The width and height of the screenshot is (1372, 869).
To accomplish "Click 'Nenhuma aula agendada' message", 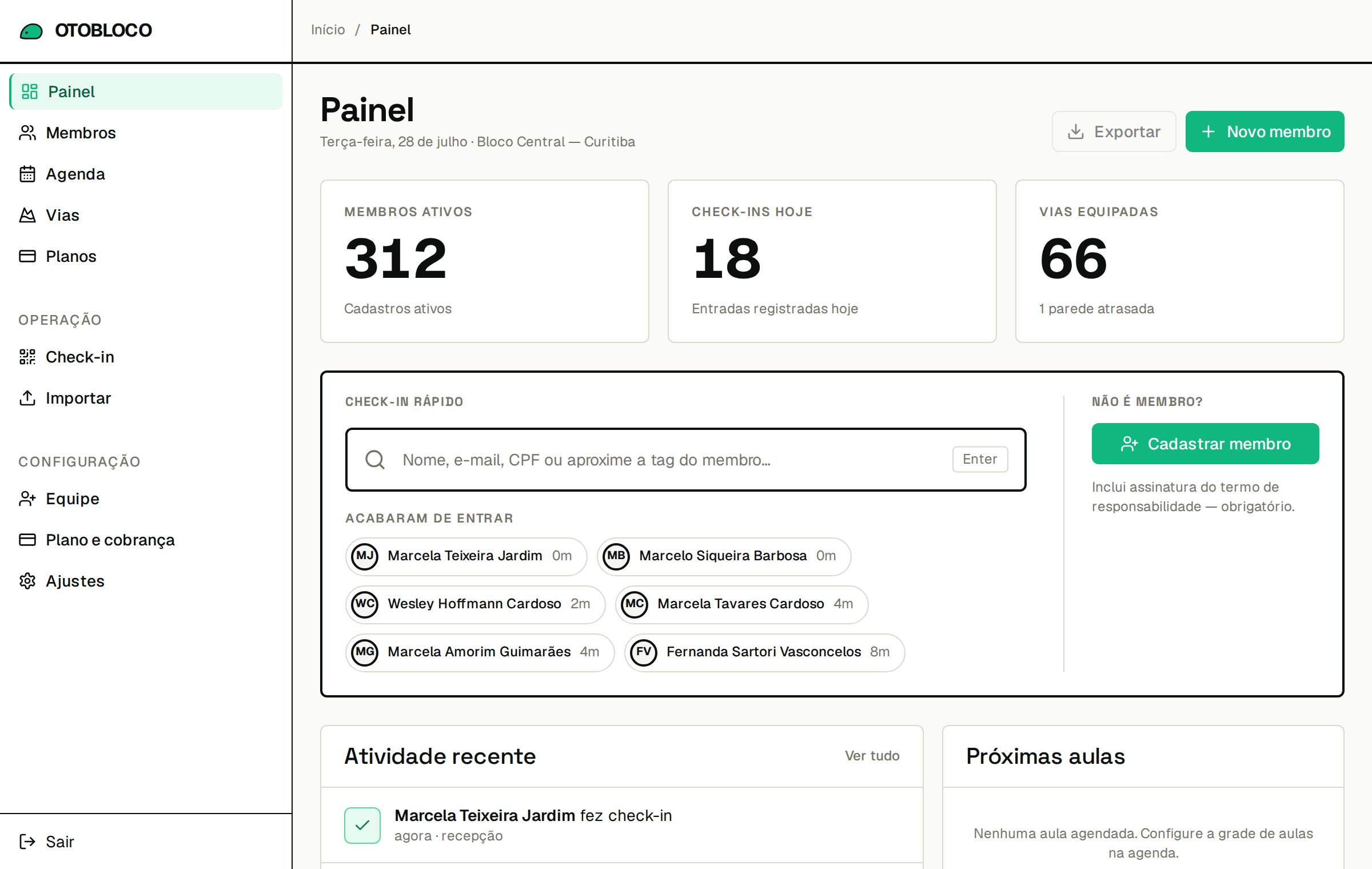I will pos(1143,843).
